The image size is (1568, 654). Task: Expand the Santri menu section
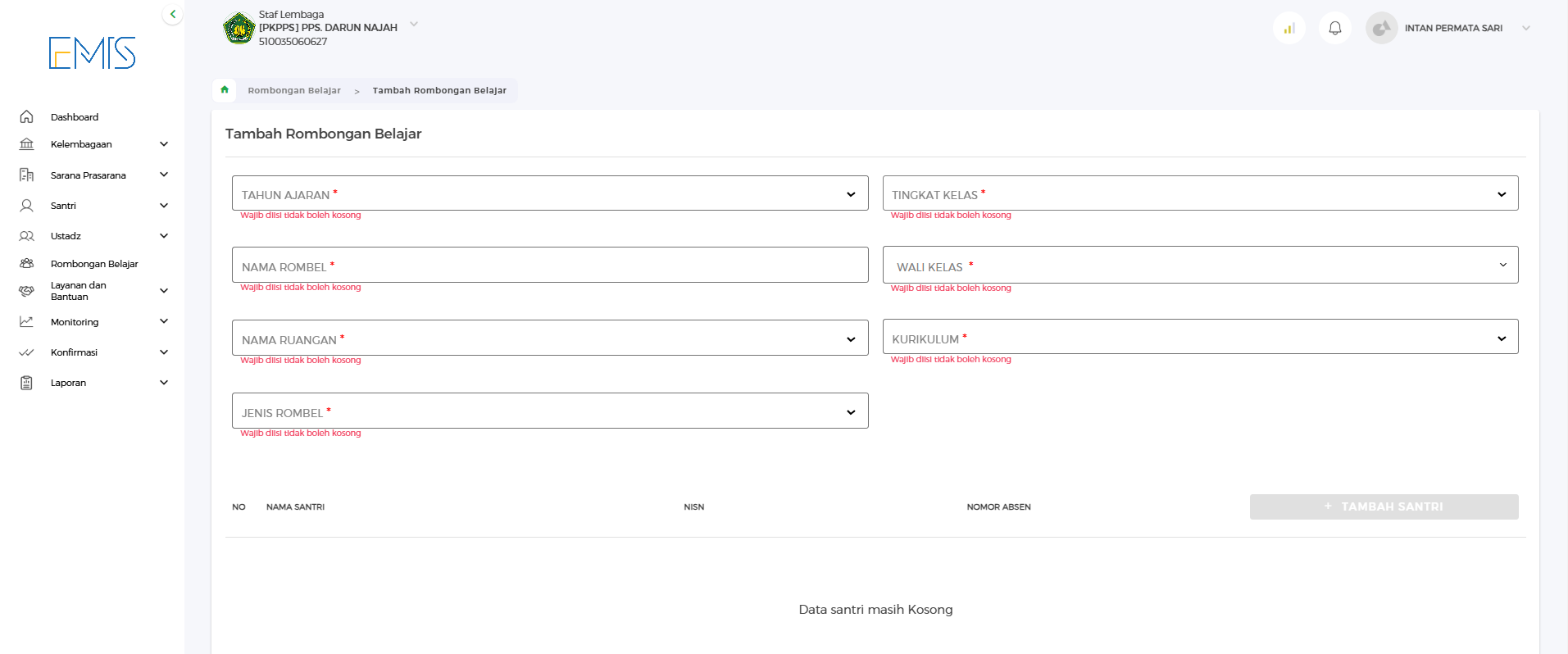[93, 206]
